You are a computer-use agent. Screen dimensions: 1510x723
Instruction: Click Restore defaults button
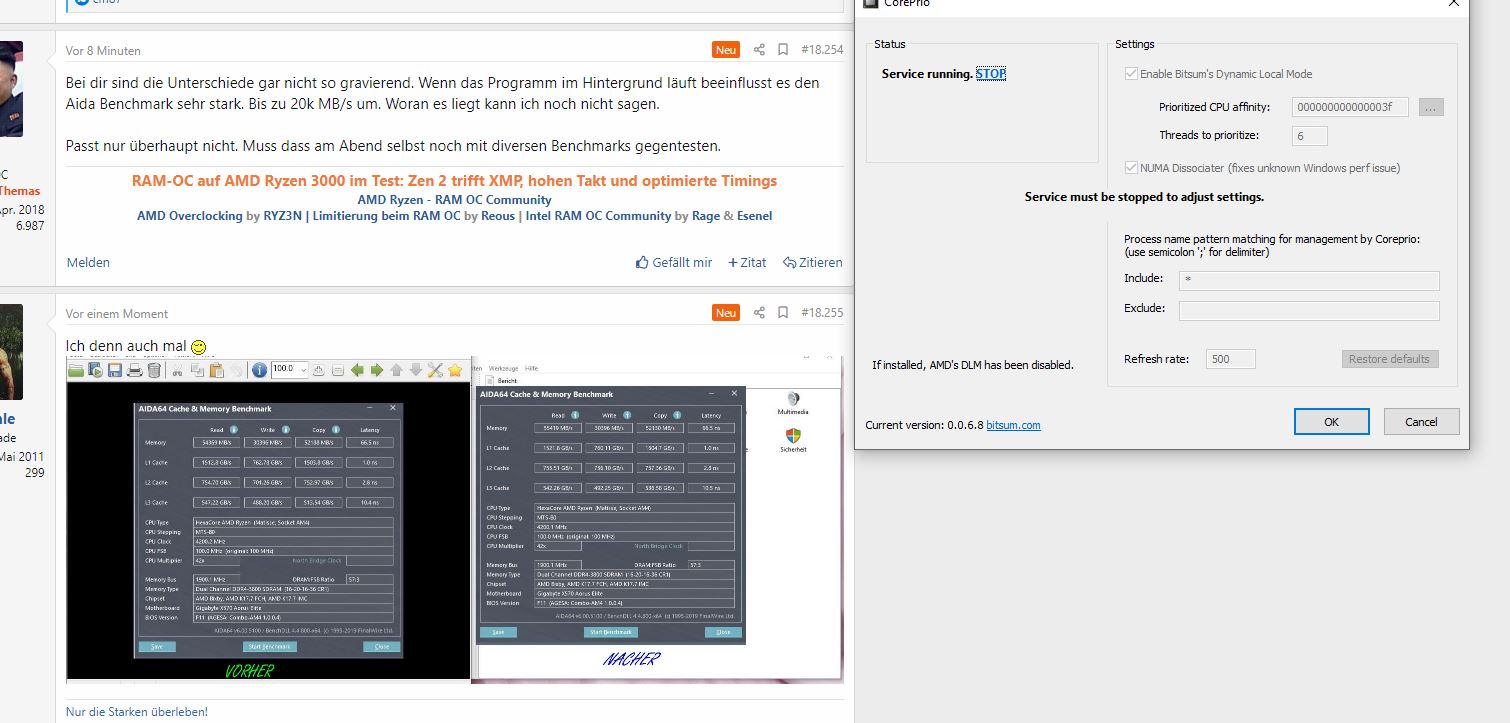coord(1390,359)
